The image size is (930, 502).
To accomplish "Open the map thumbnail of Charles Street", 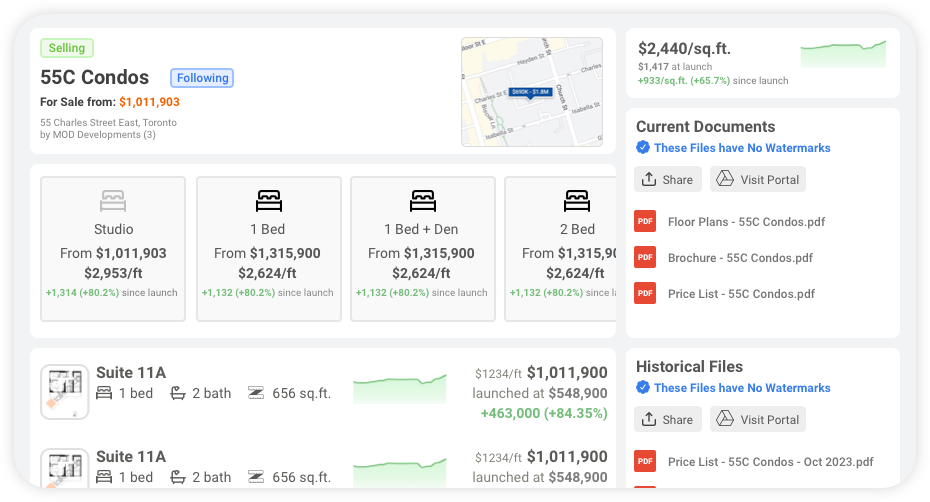I will [531, 92].
